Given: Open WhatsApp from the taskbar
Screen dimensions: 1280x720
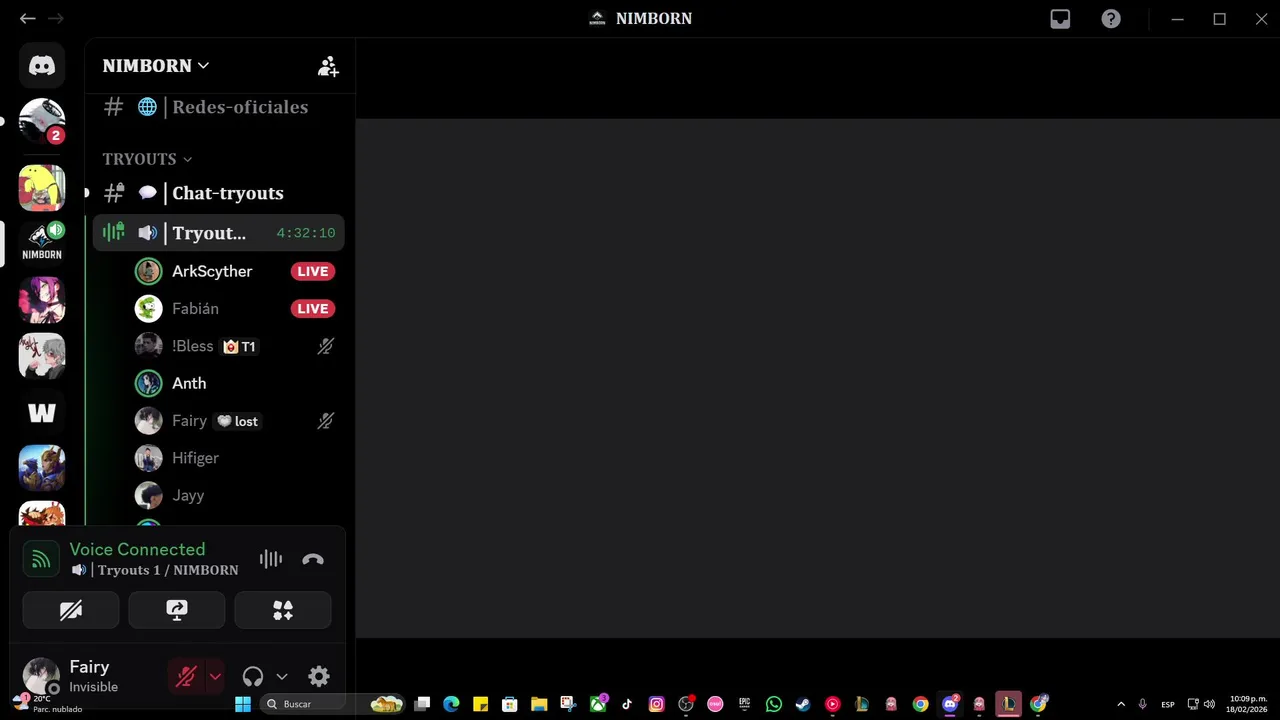Looking at the screenshot, I should coord(774,704).
